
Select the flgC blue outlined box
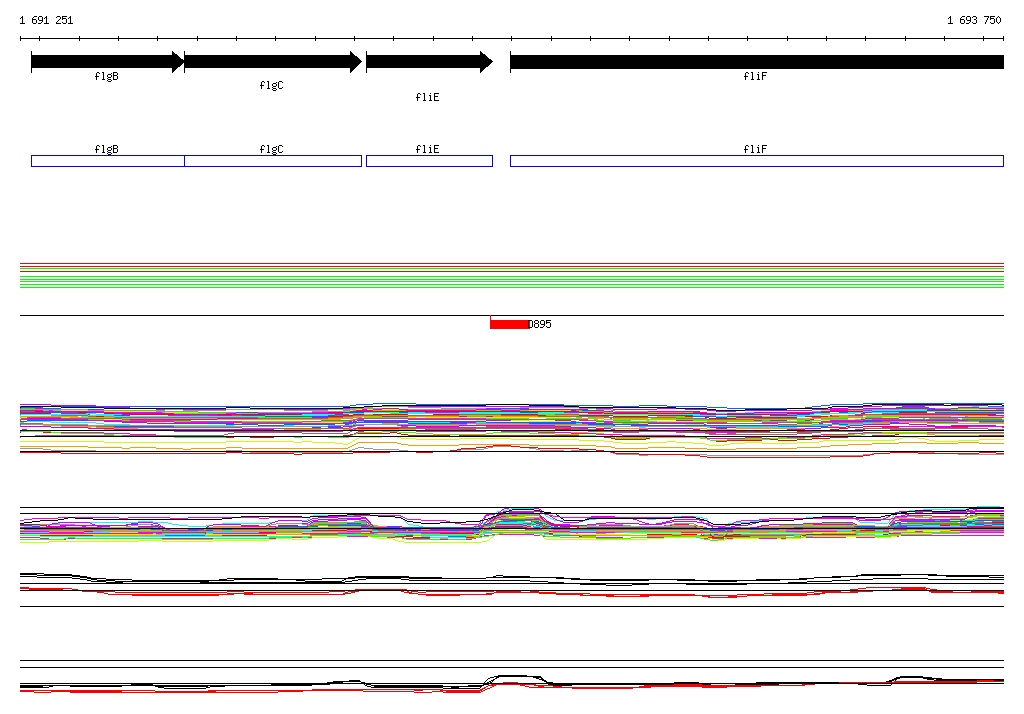pyautogui.click(x=273, y=161)
